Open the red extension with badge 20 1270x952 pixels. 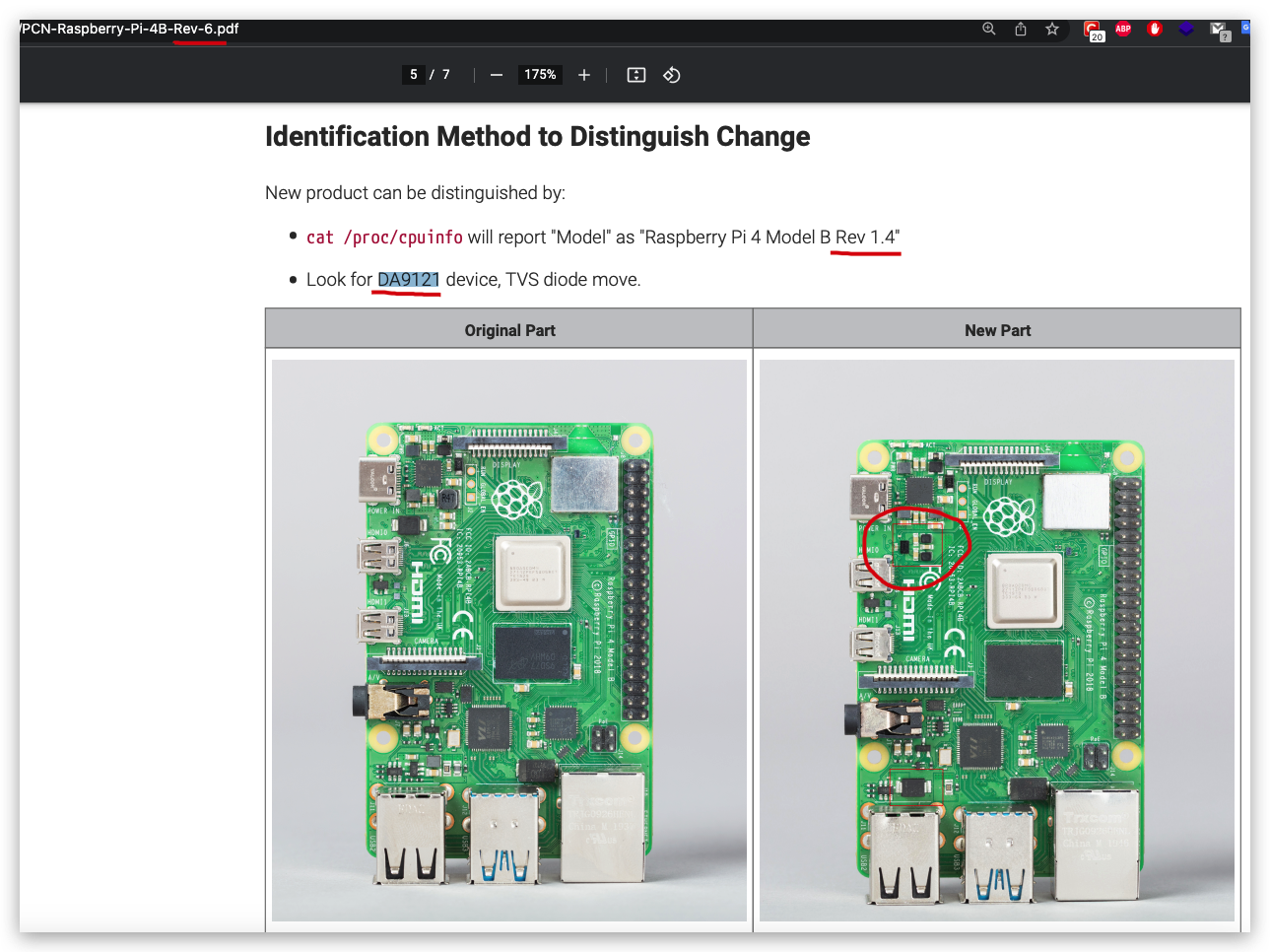1093,31
